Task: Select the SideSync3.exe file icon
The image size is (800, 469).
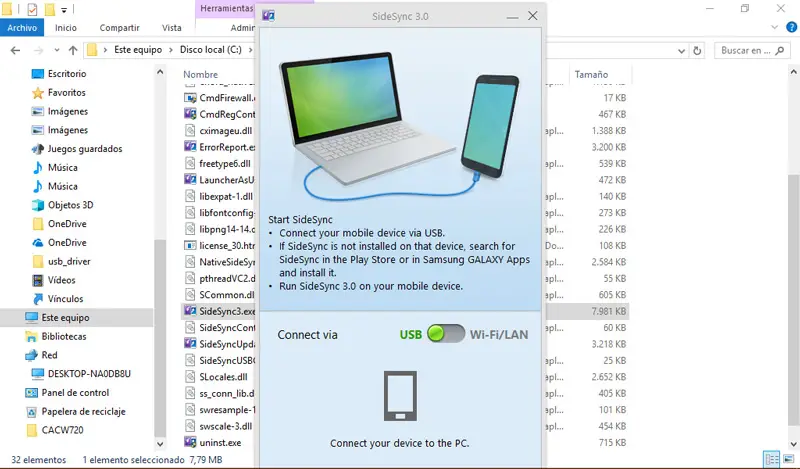Action: click(x=190, y=311)
